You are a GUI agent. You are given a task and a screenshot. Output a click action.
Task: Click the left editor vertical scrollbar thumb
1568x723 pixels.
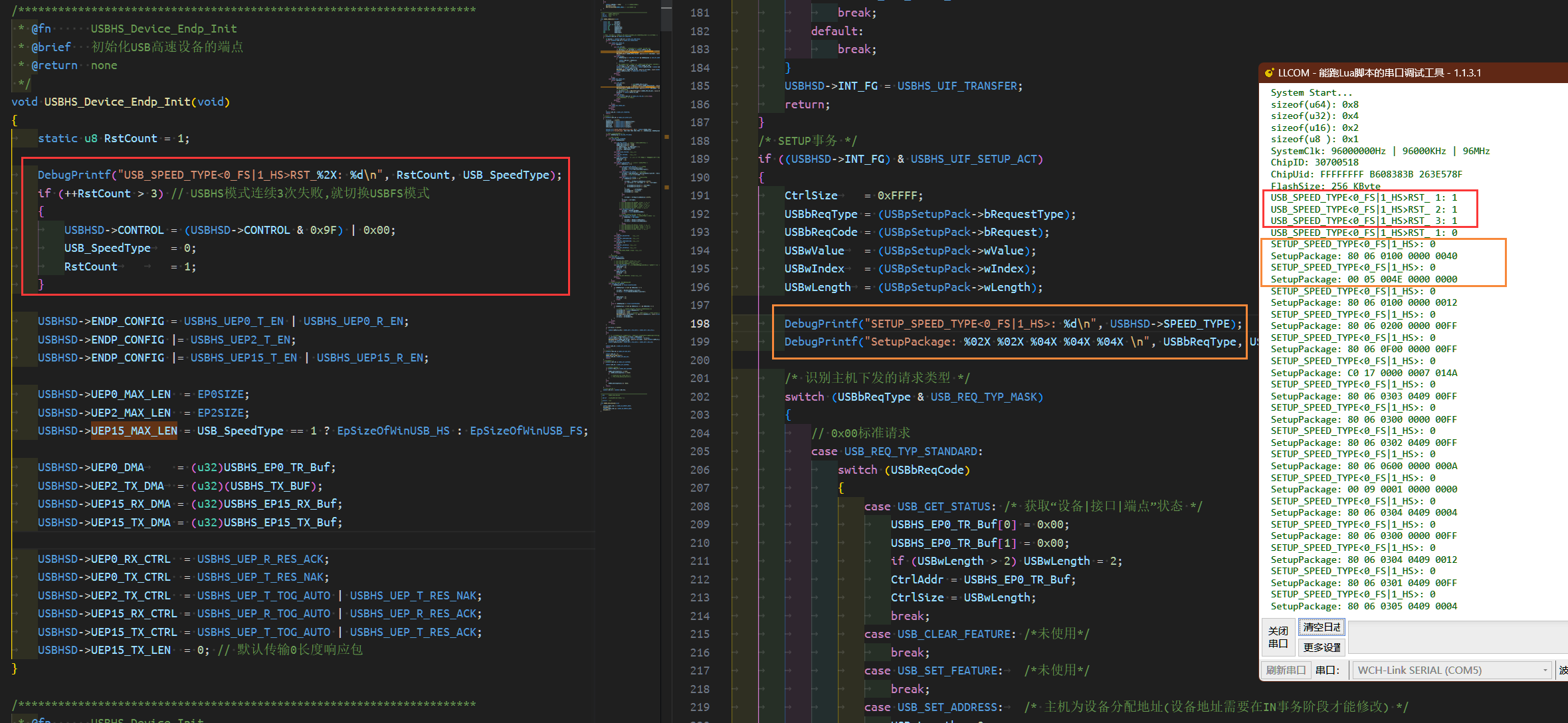click(x=666, y=15)
